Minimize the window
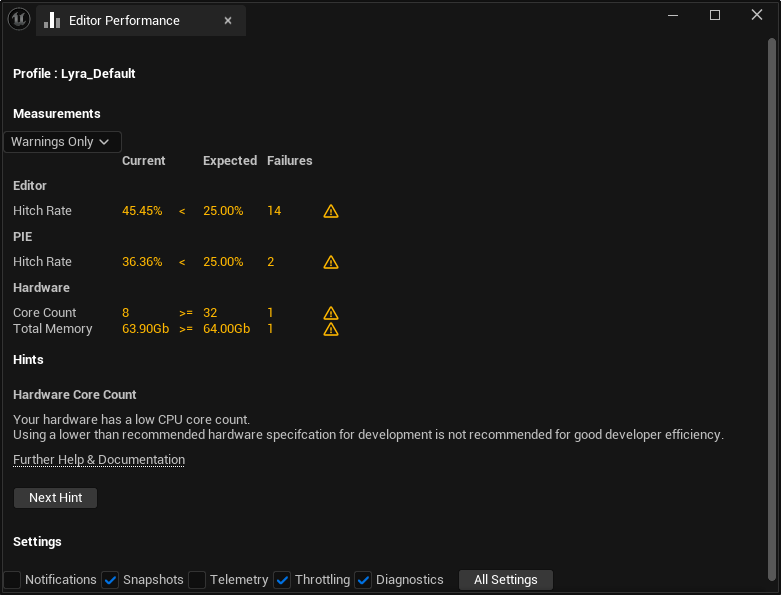Screen dimensions: 781x595 673,15
